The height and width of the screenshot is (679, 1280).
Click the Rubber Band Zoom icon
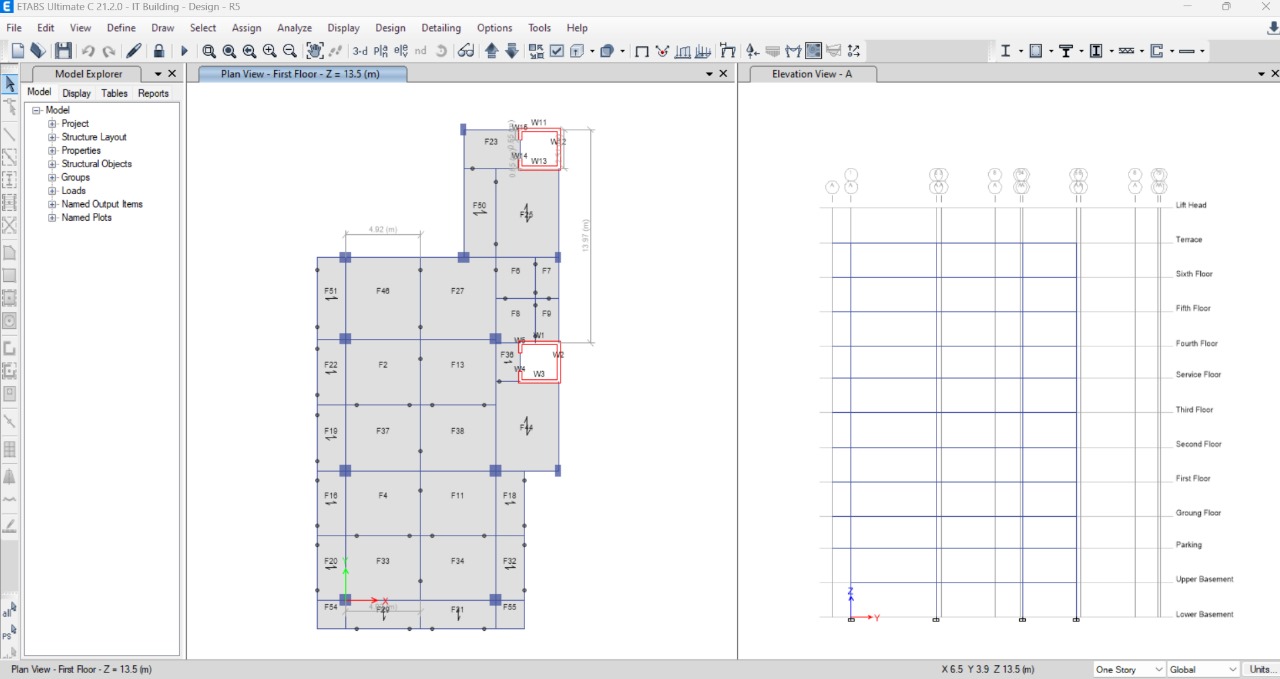pyautogui.click(x=209, y=51)
